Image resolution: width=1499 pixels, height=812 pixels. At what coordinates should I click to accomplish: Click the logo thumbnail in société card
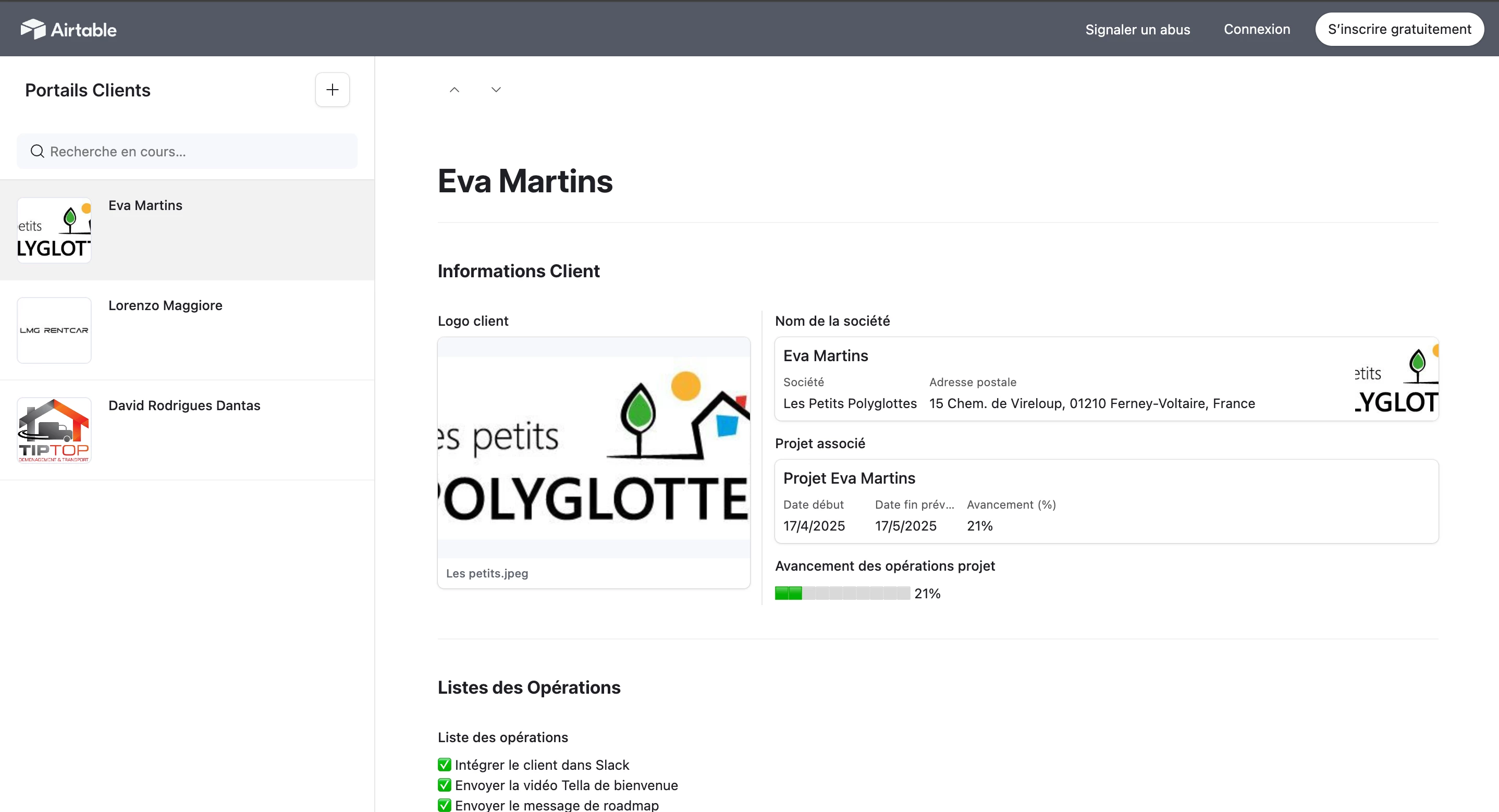pos(1397,379)
